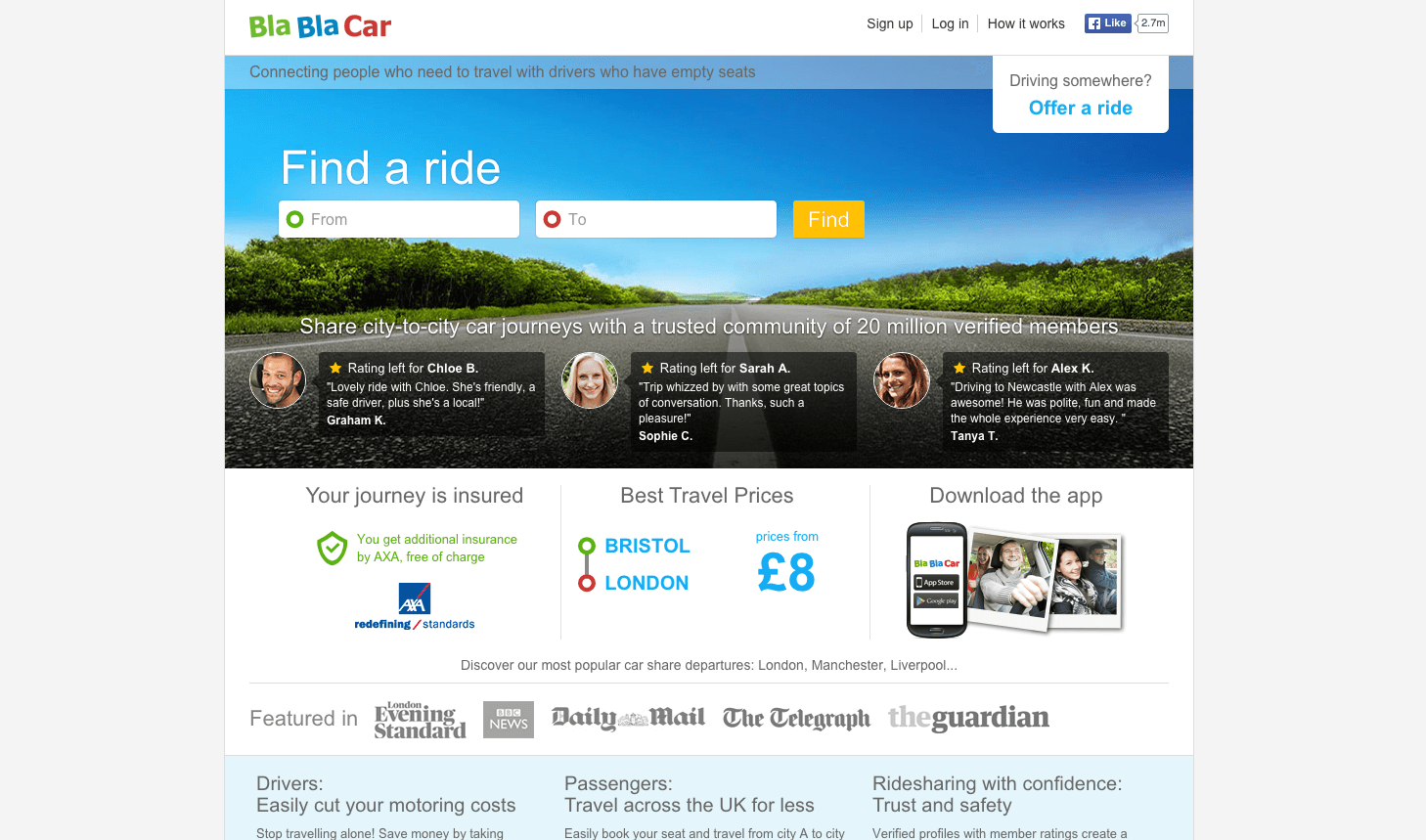Viewport: 1426px width, 840px height.
Task: Click the Facebook Like button
Action: click(1107, 23)
